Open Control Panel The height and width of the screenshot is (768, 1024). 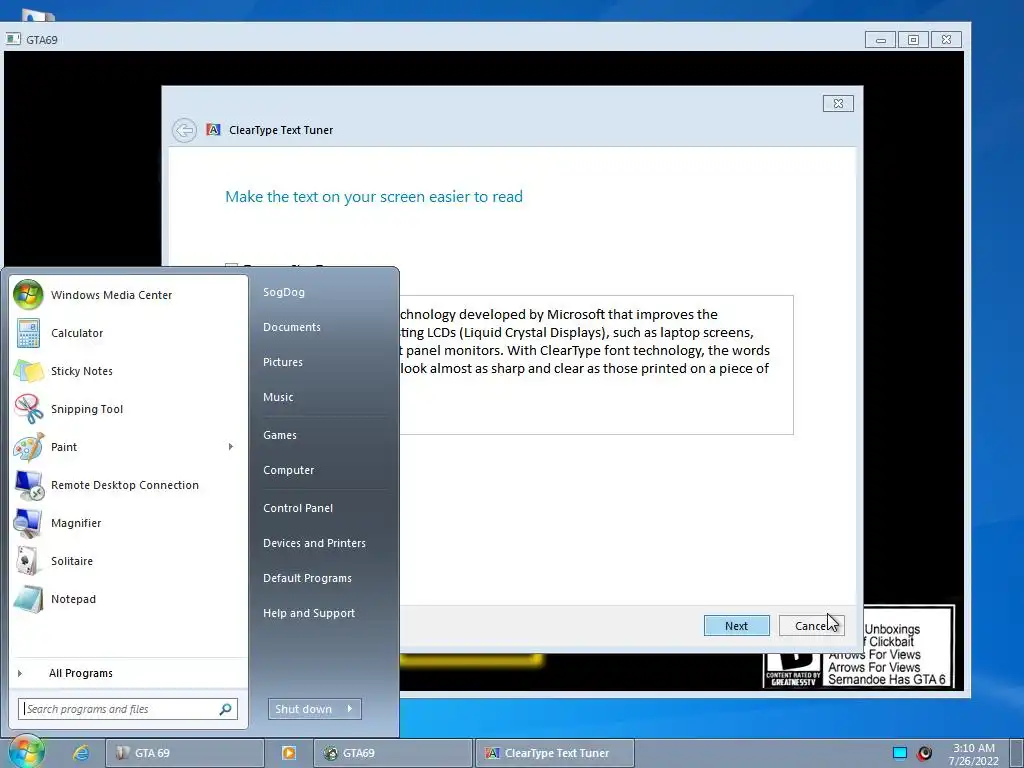click(298, 508)
